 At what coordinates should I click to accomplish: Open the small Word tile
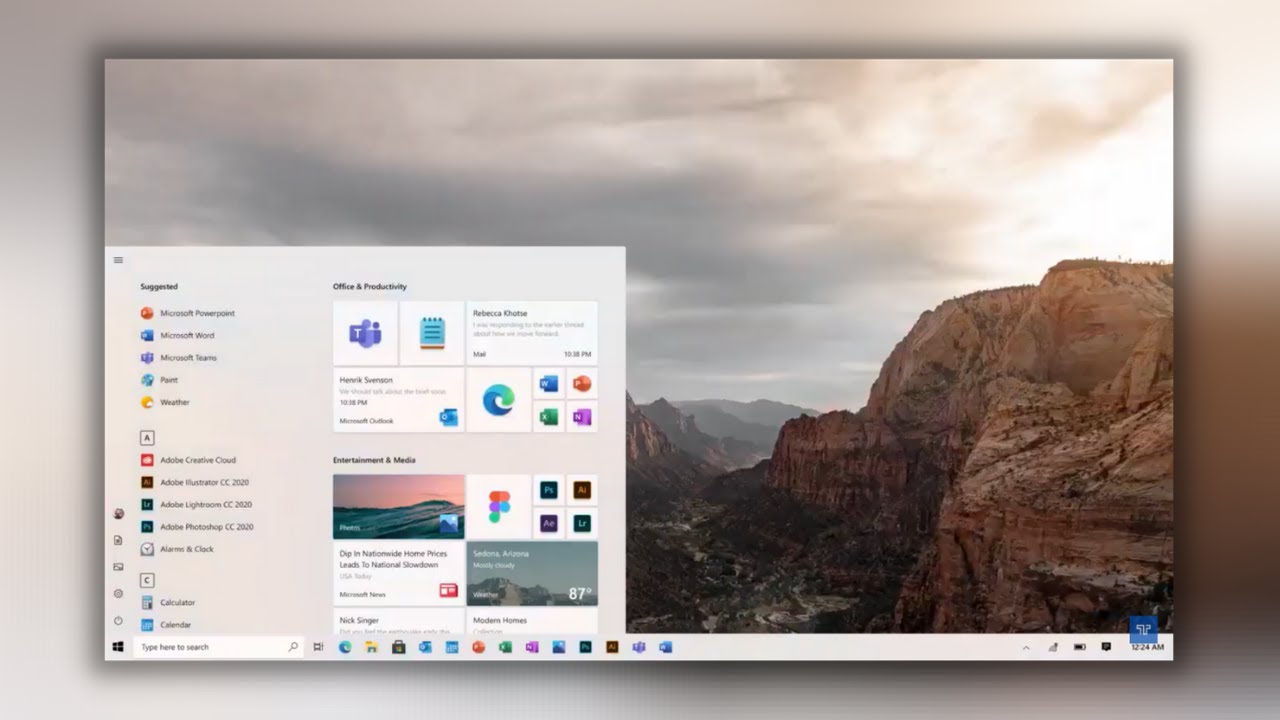(548, 383)
